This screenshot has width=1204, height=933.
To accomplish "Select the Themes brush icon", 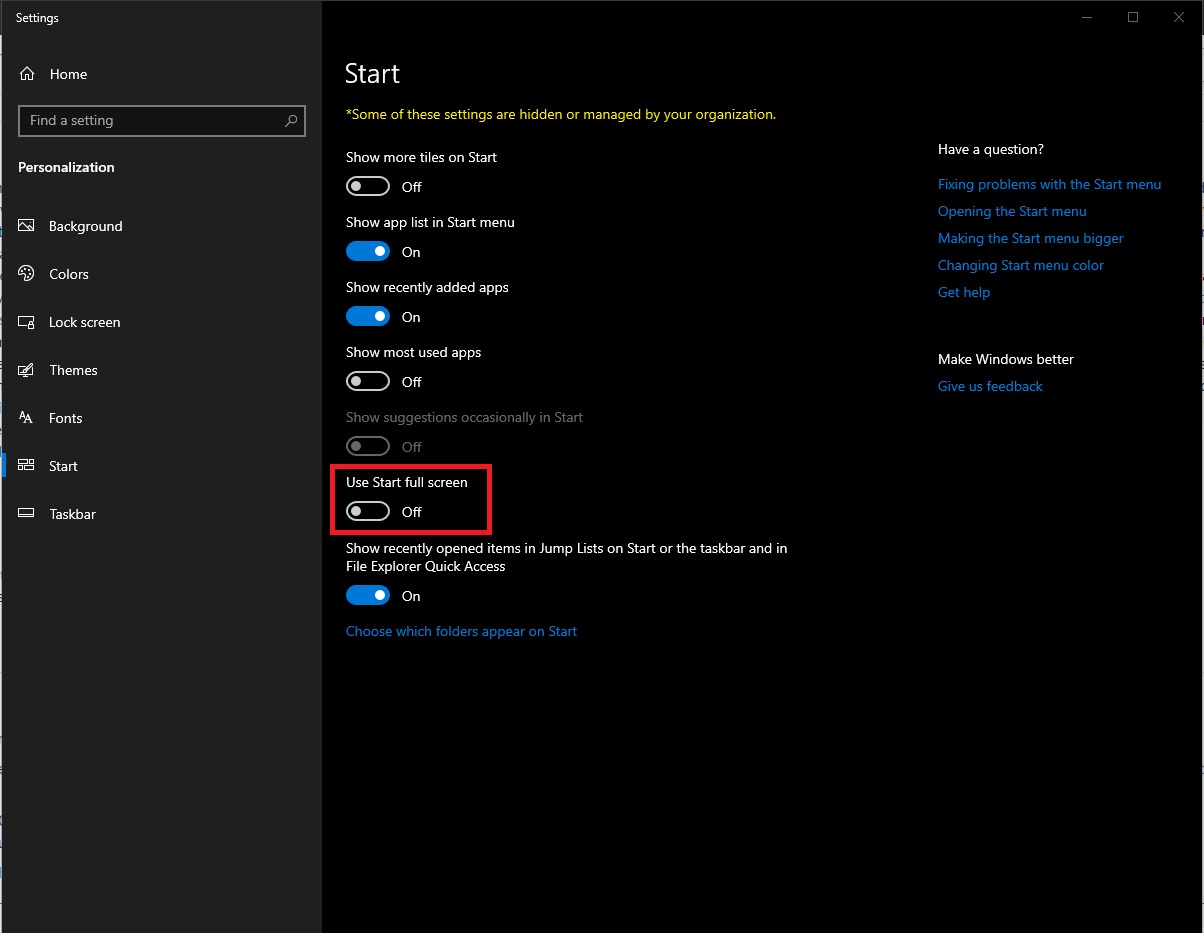I will click(x=27, y=370).
